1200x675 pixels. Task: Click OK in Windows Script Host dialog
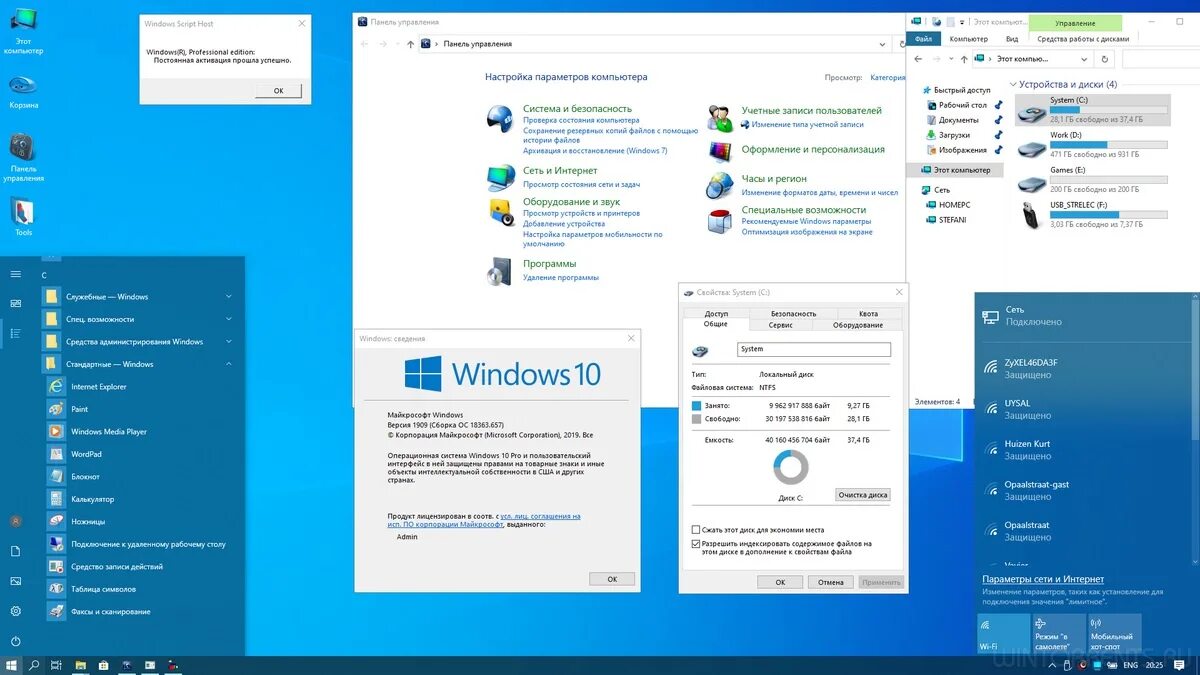(x=278, y=90)
